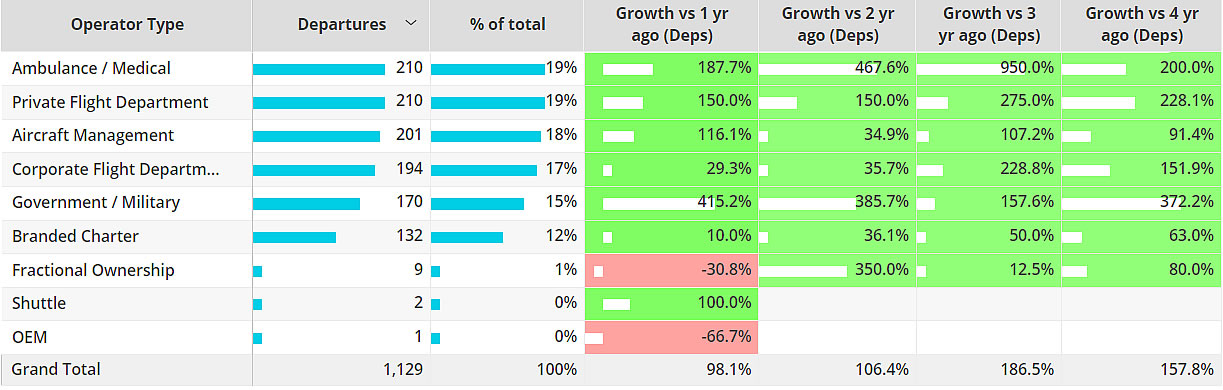
Task: Select the Operator Type column header
Action: pyautogui.click(x=127, y=25)
